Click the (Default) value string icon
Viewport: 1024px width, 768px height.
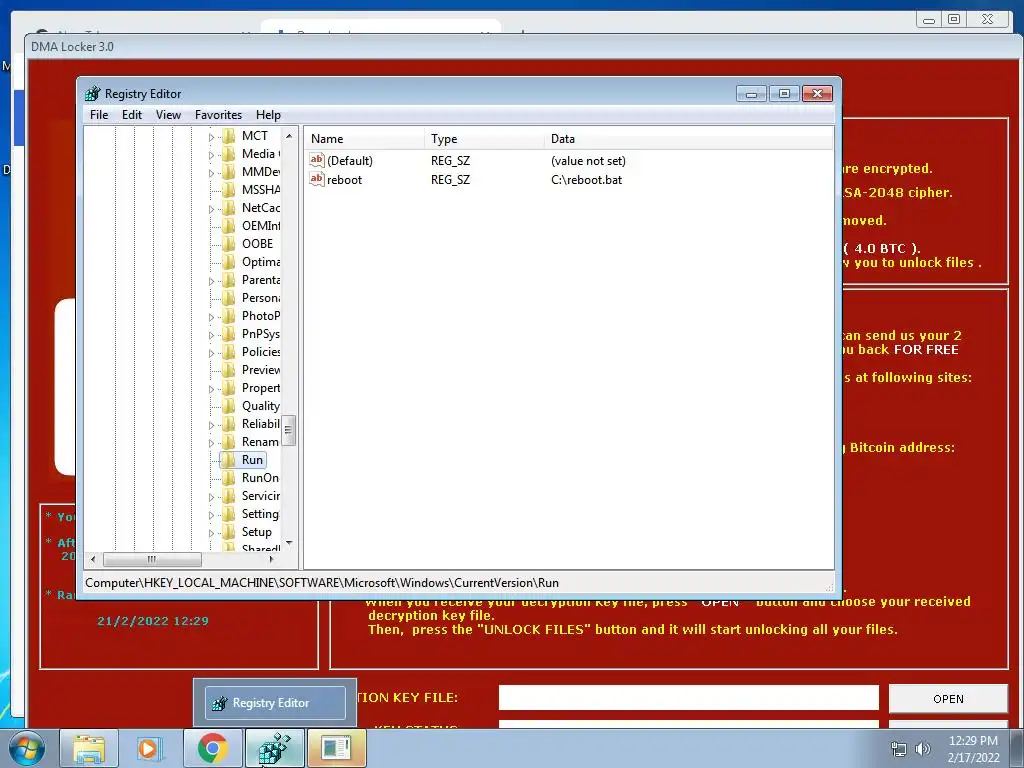click(317, 160)
